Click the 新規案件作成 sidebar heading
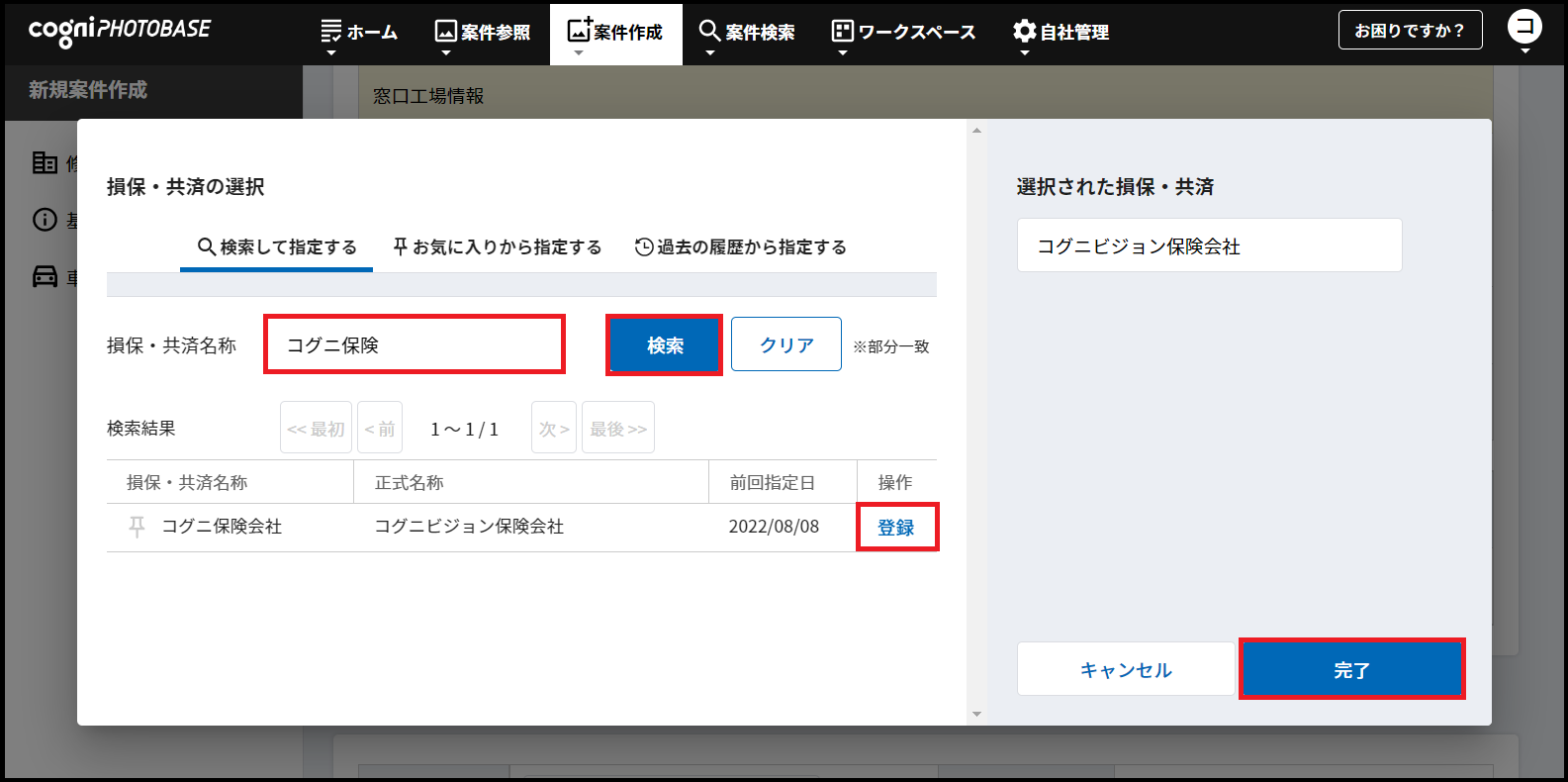This screenshot has width=1568, height=782. click(x=88, y=90)
